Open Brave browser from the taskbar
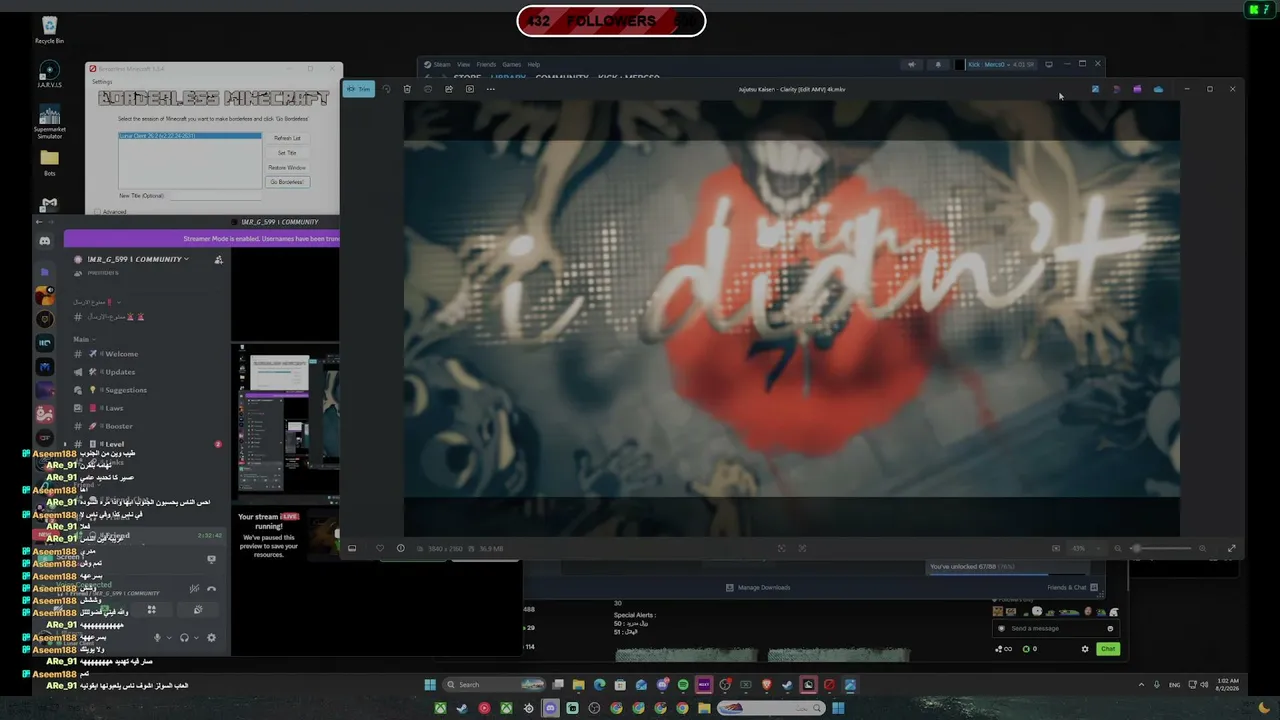The height and width of the screenshot is (720, 1280). click(767, 685)
